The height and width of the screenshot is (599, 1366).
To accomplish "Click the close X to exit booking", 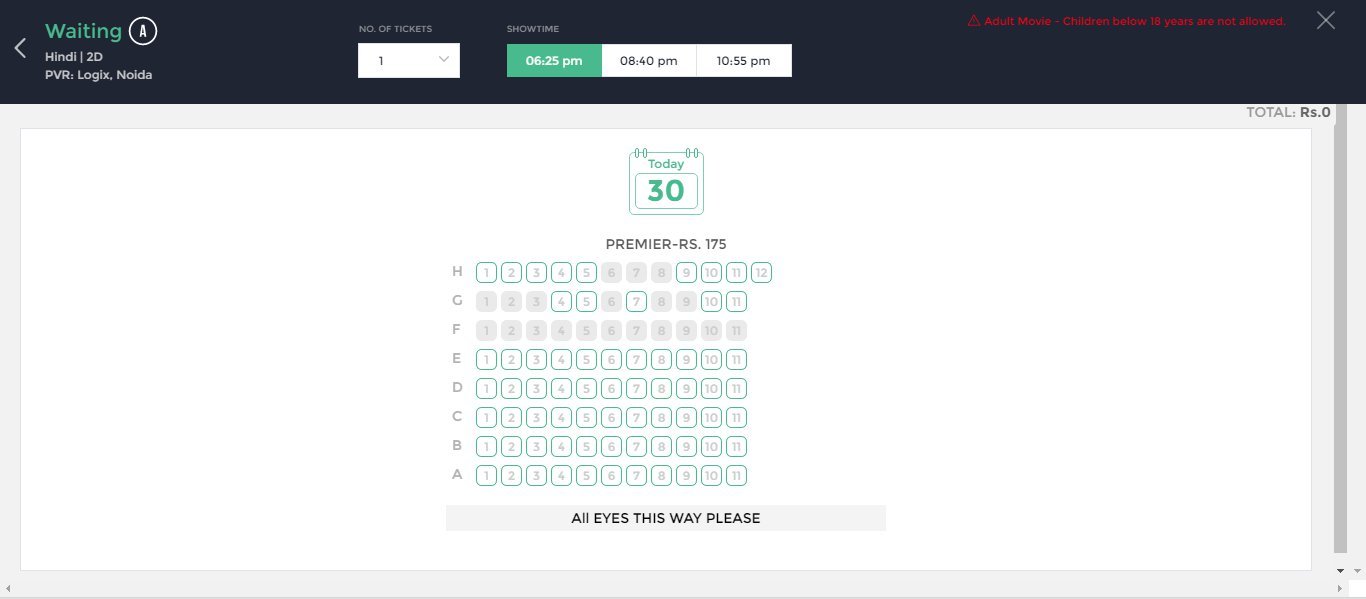I will [1325, 20].
